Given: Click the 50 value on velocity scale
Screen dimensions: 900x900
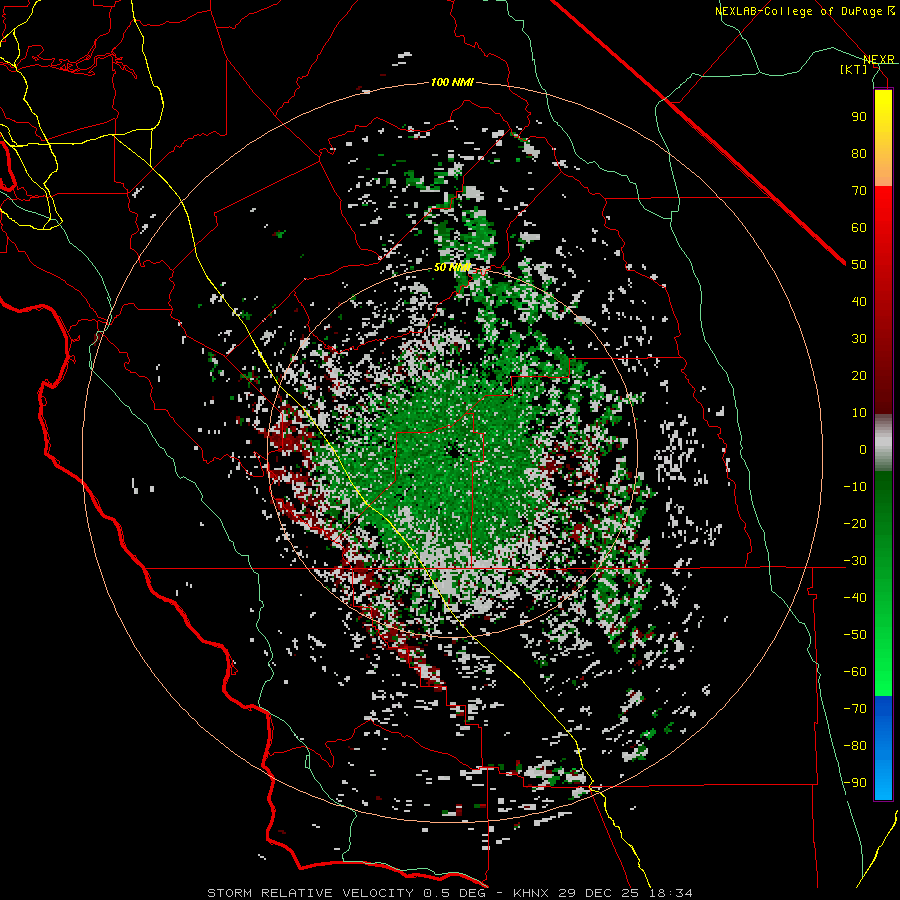Looking at the screenshot, I should tap(859, 265).
